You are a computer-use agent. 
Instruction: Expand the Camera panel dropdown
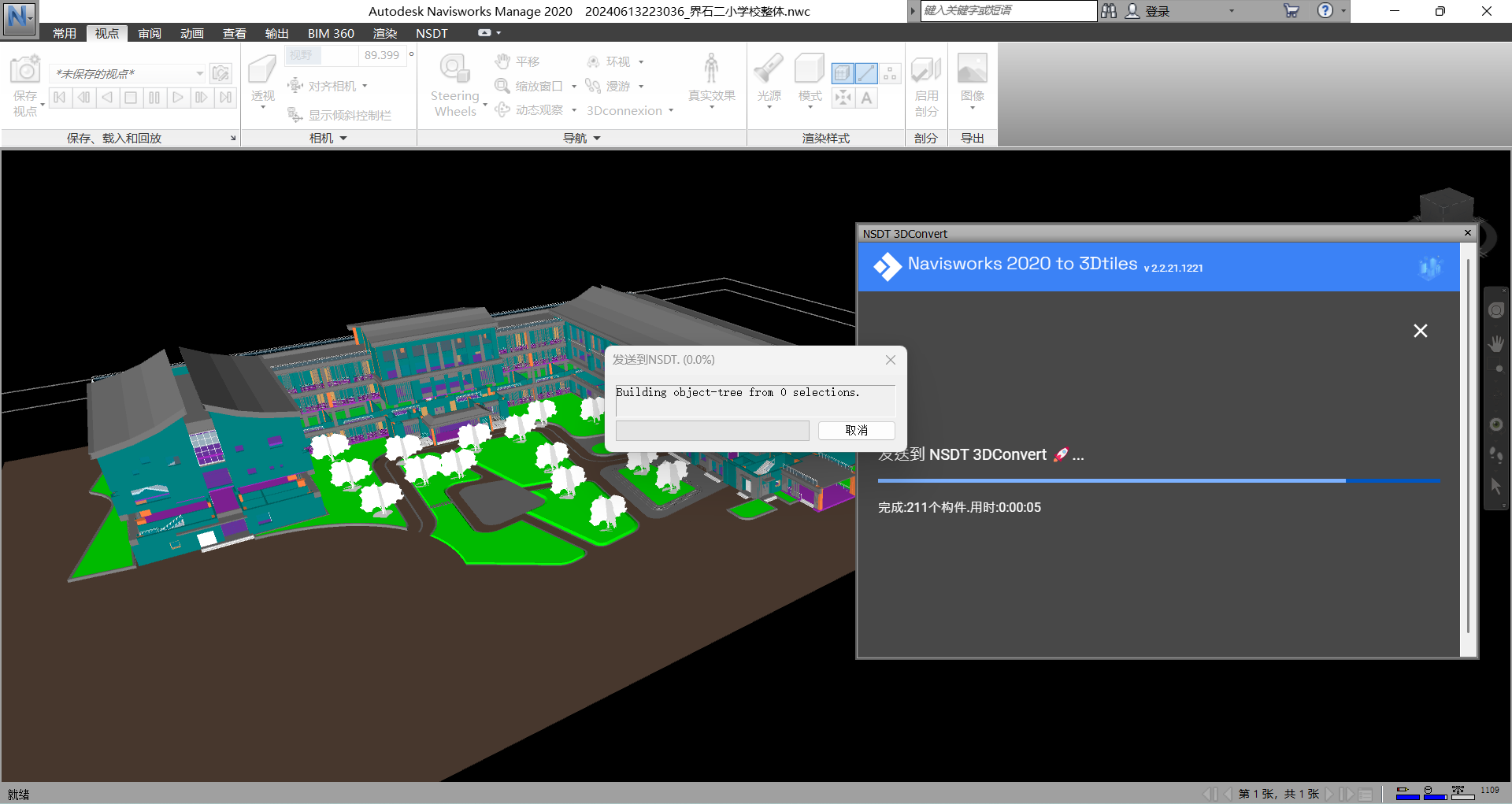tap(343, 139)
